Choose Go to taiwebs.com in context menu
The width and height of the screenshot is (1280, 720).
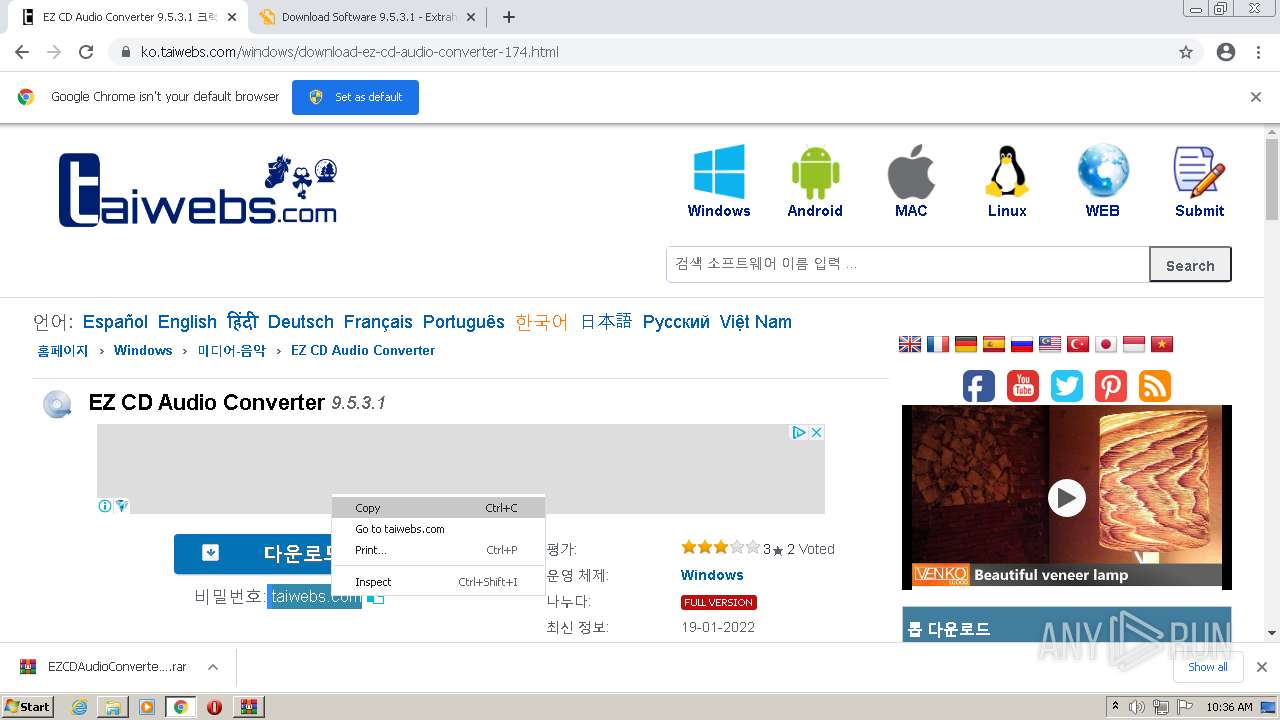click(438, 529)
